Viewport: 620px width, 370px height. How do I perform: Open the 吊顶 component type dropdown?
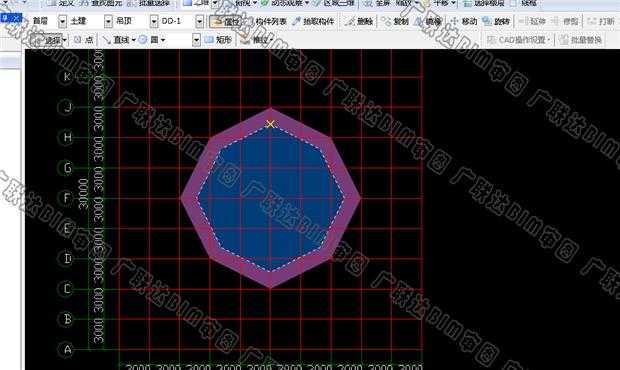pos(154,21)
